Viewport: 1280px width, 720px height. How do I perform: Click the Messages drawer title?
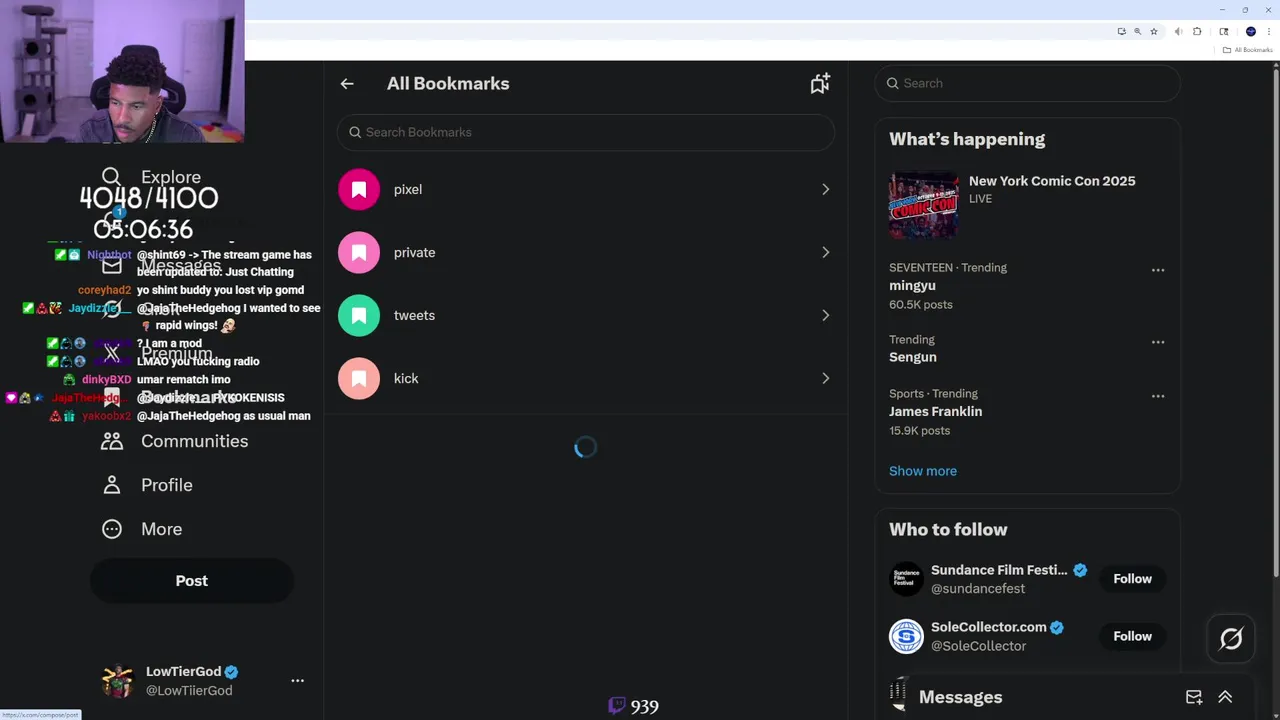coord(960,697)
